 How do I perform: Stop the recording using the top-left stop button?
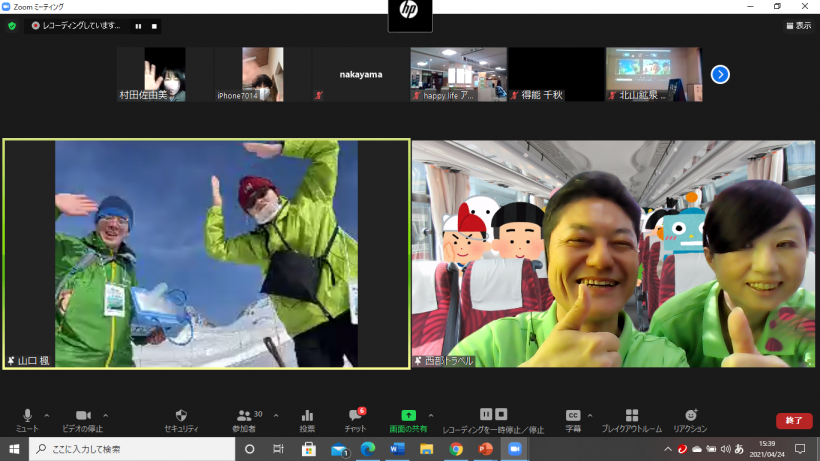click(x=153, y=26)
